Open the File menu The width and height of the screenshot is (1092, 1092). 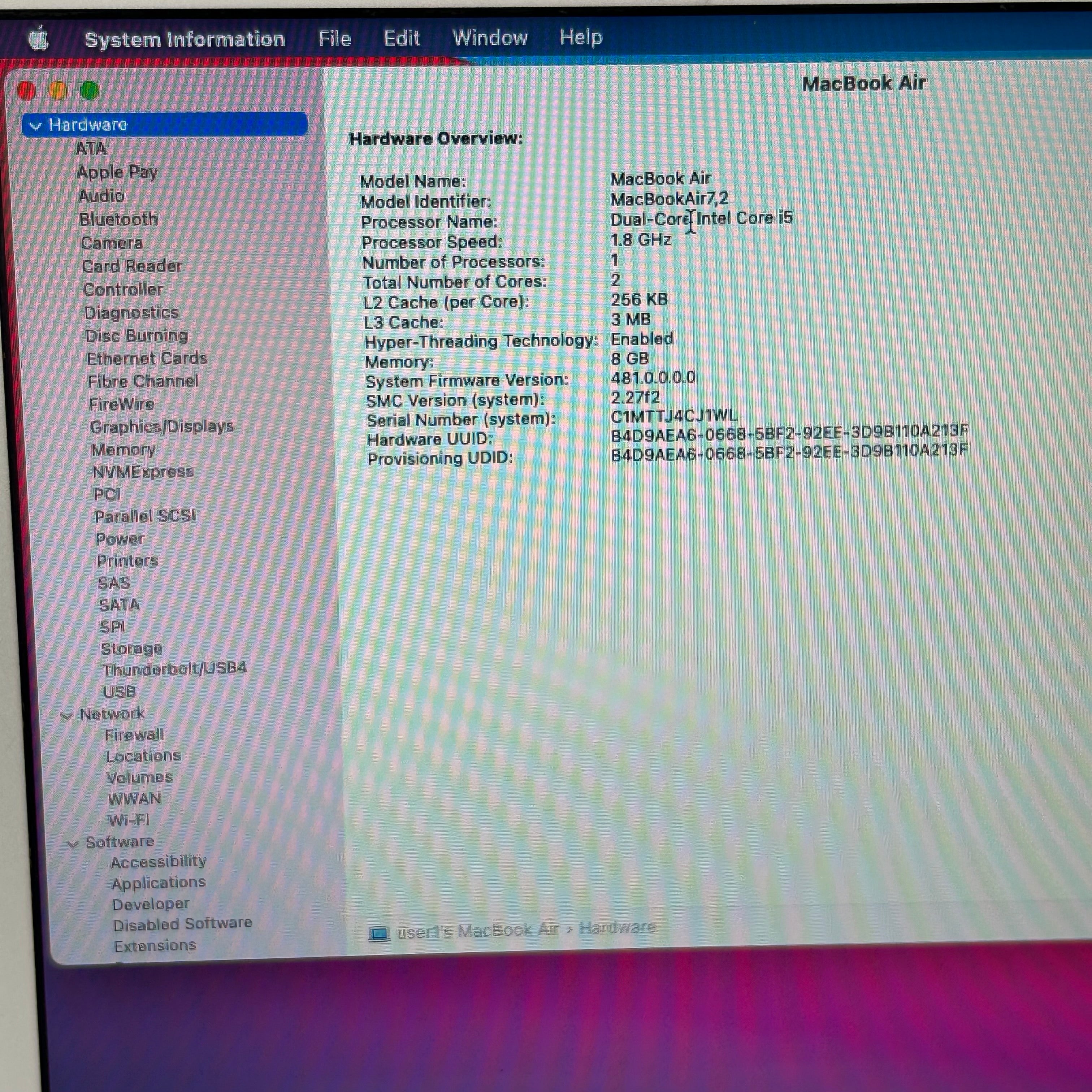[x=335, y=38]
